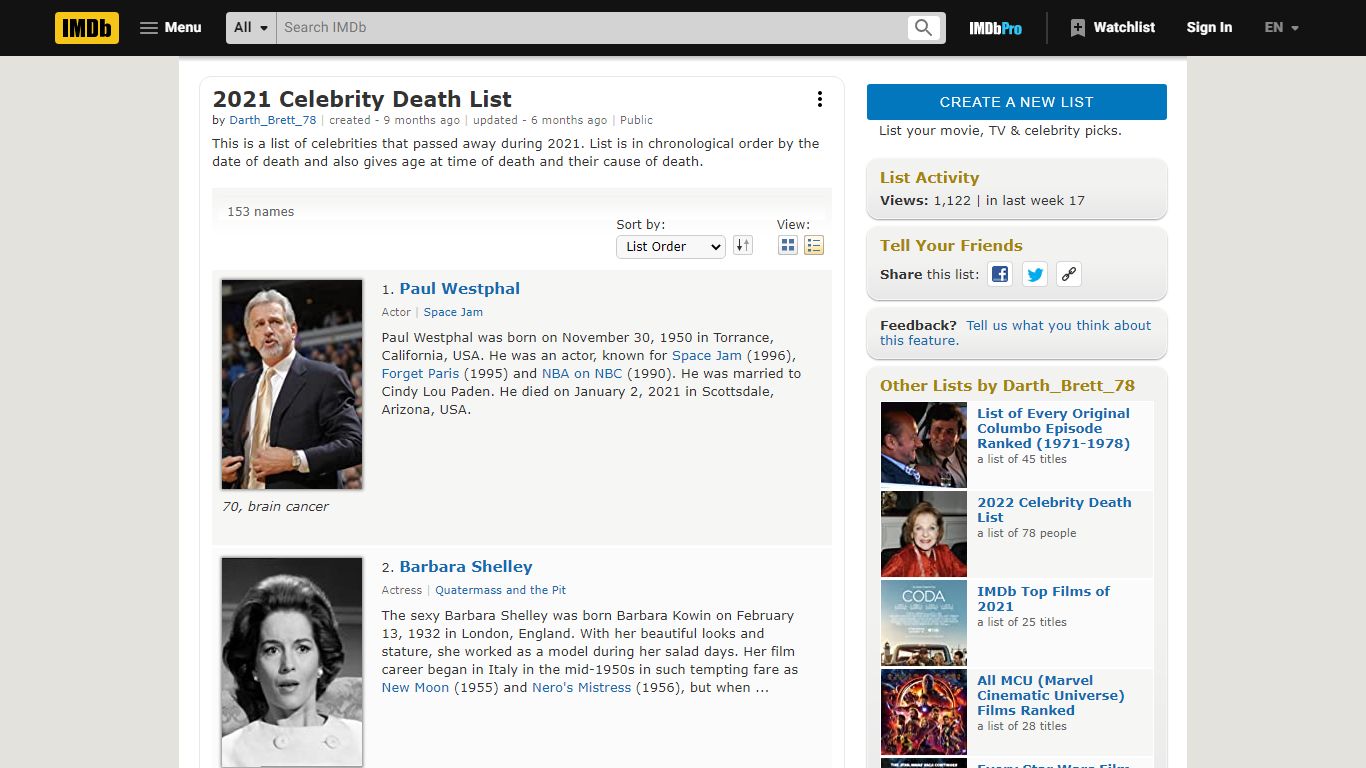
Task: Click the IMDb logo
Action: (x=87, y=28)
